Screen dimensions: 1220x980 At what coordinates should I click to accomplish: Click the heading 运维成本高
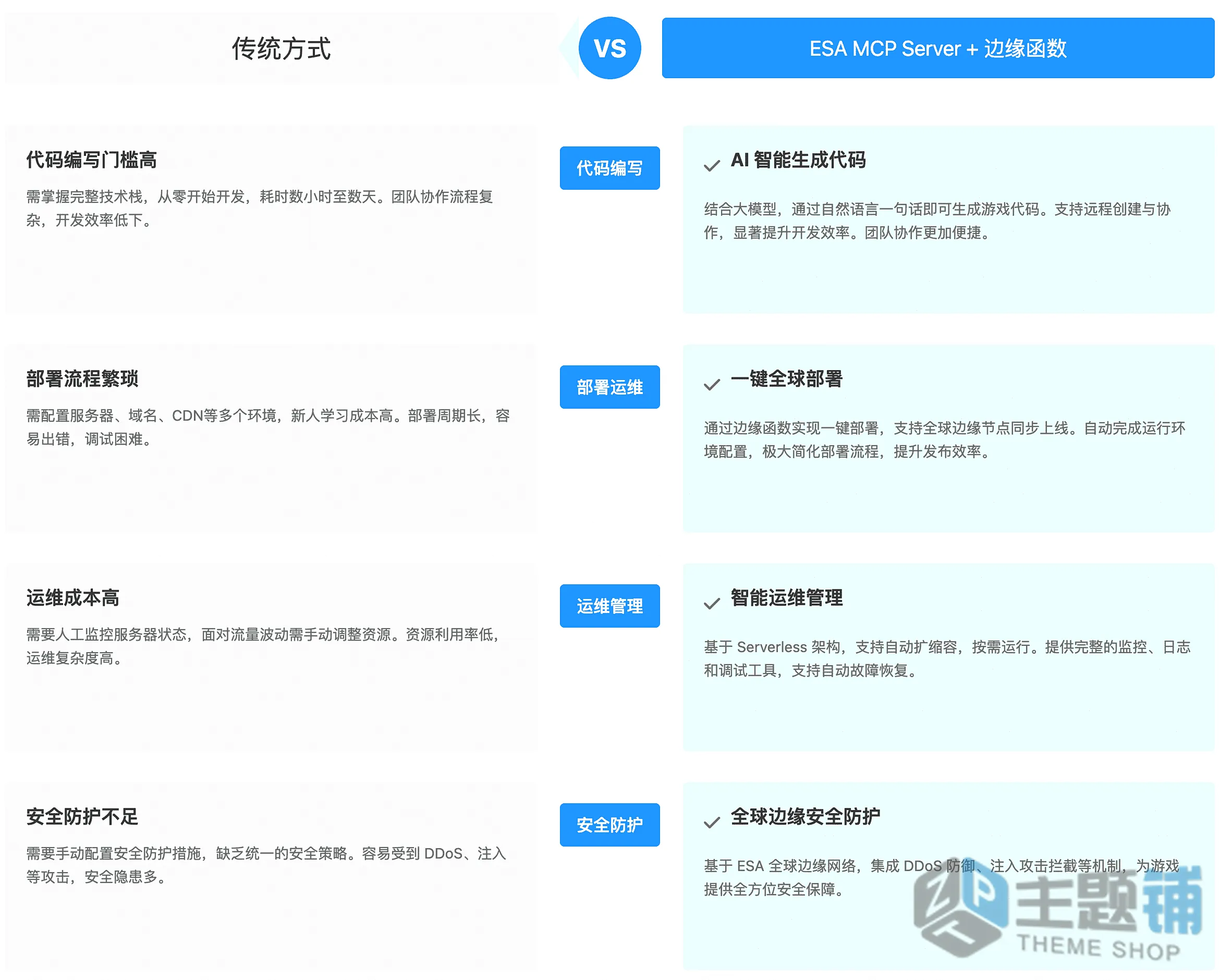73,597
